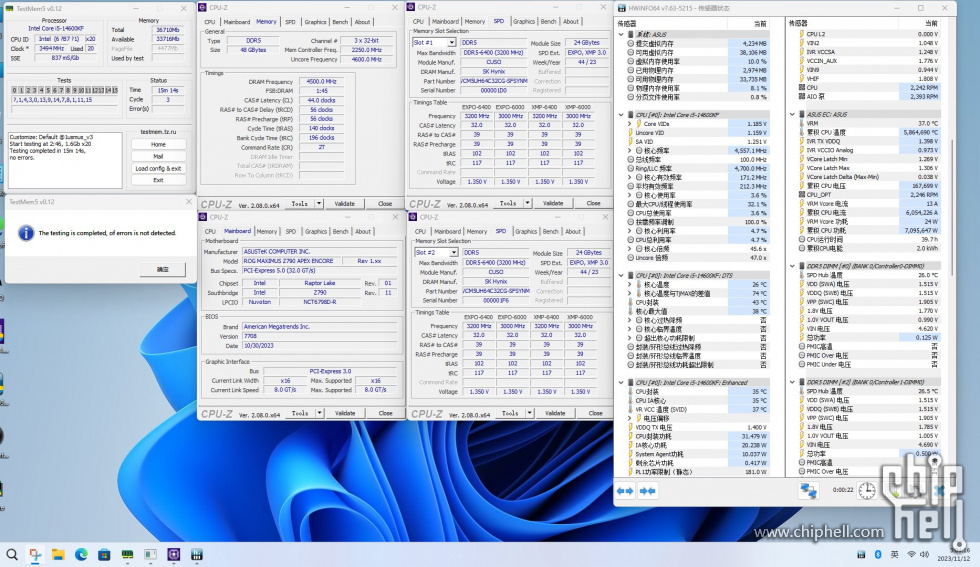Viewport: 980px width, 567px height.
Task: Click Close button in CPU-Z Mainboard window
Action: [386, 413]
